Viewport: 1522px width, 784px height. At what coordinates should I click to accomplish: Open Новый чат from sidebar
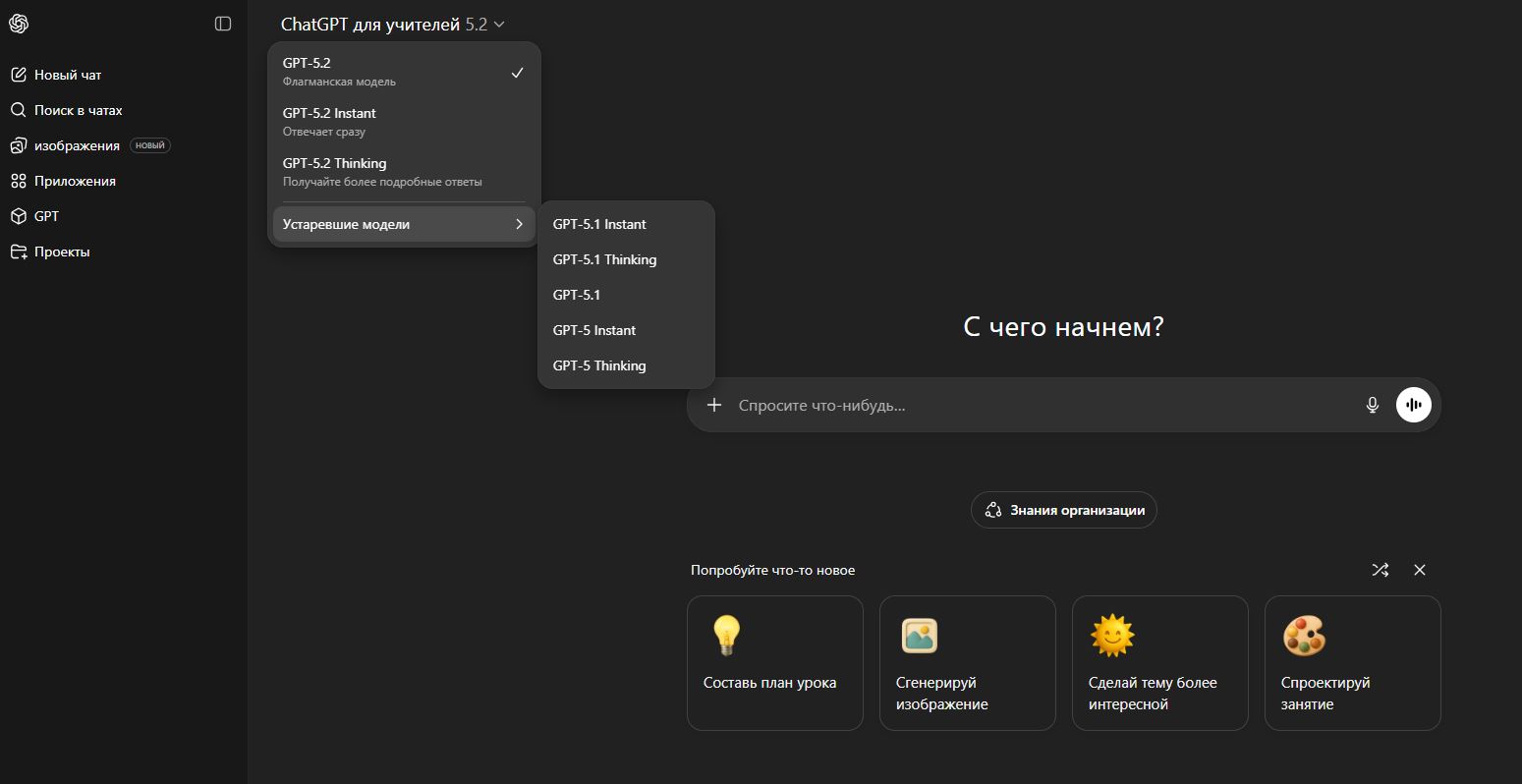[x=68, y=75]
